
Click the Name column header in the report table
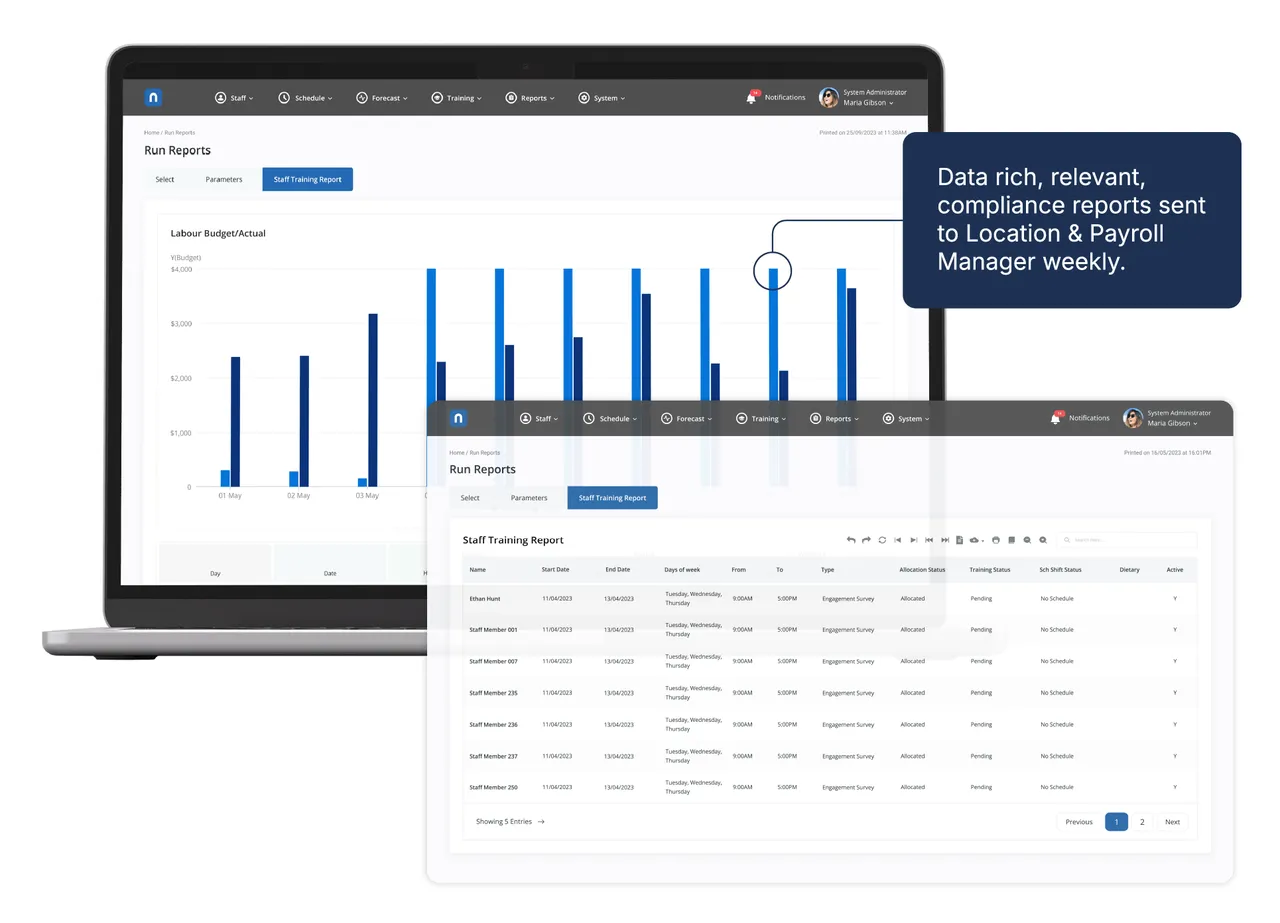pyautogui.click(x=478, y=570)
